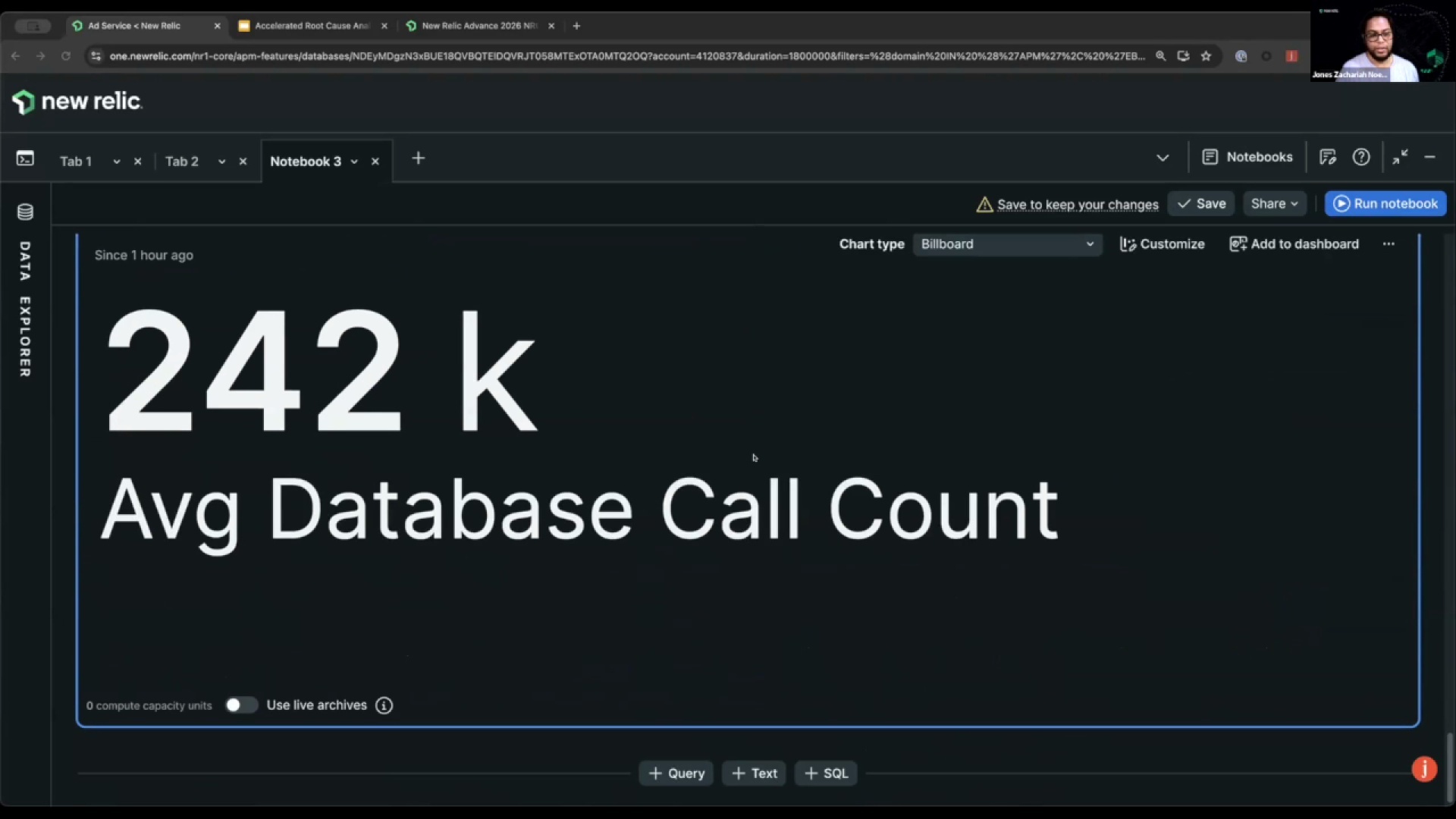Add a new SQL block
Screen dimensions: 1456x819
pyautogui.click(x=826, y=773)
